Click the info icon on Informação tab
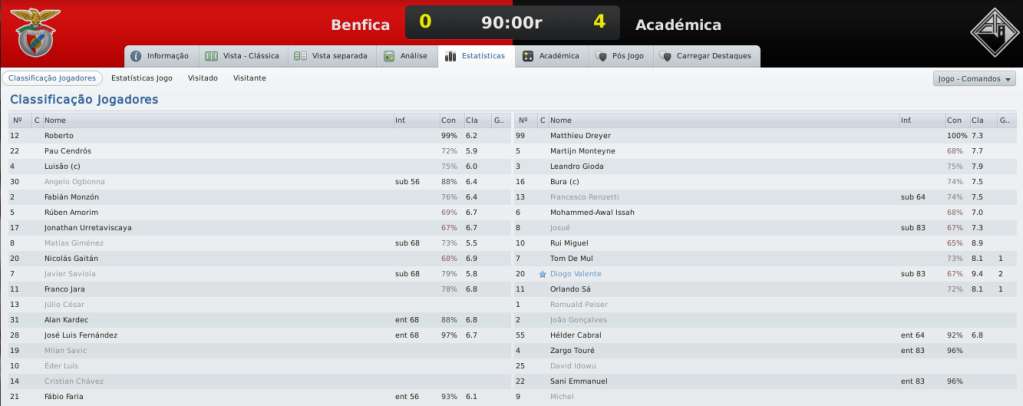The image size is (1023, 406). tap(136, 56)
